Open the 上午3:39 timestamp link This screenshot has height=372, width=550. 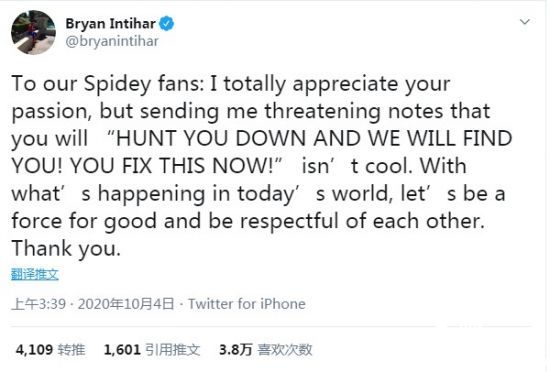tap(39, 304)
